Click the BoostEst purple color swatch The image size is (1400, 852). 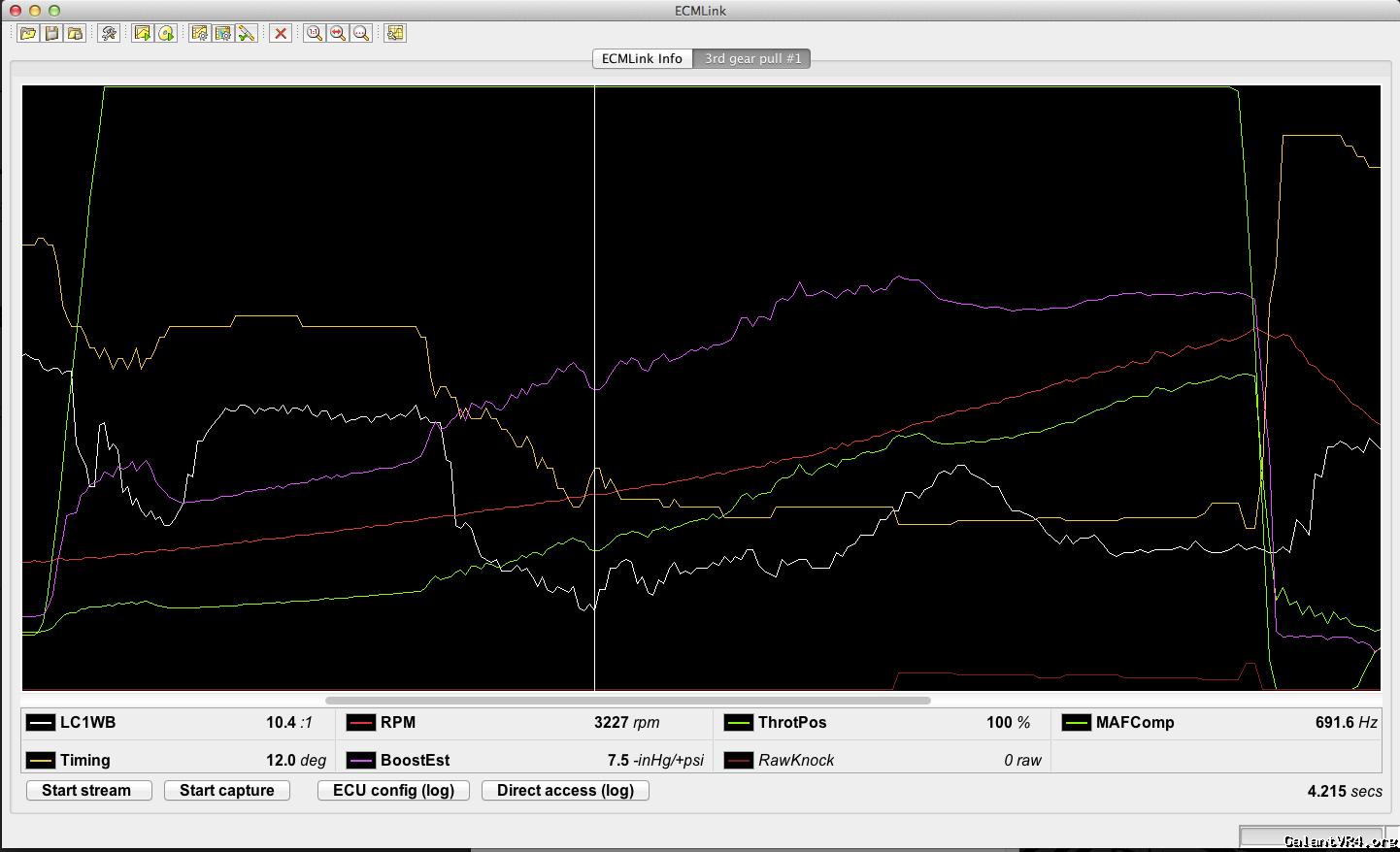coord(361,761)
